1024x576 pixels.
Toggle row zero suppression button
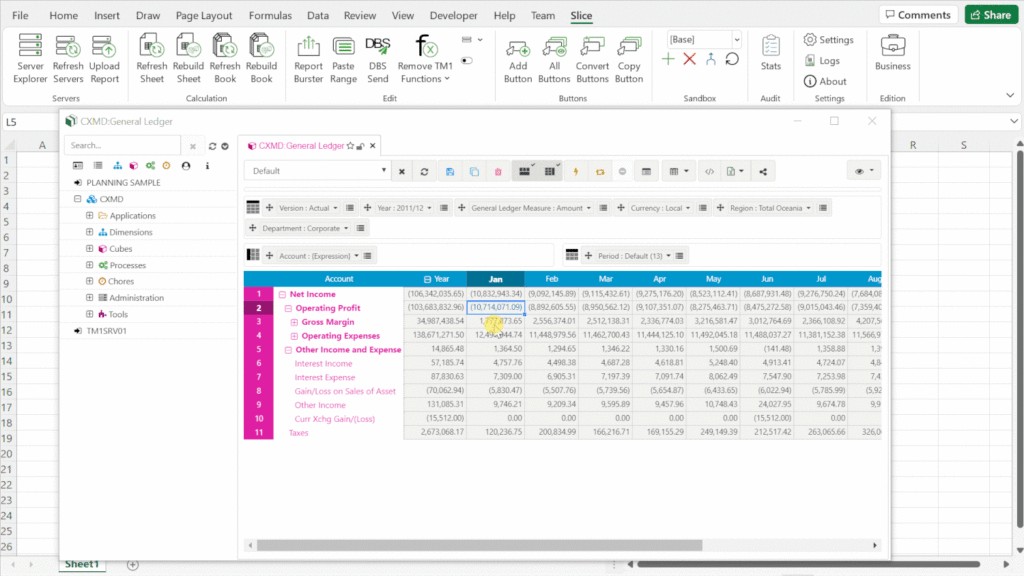(x=523, y=171)
